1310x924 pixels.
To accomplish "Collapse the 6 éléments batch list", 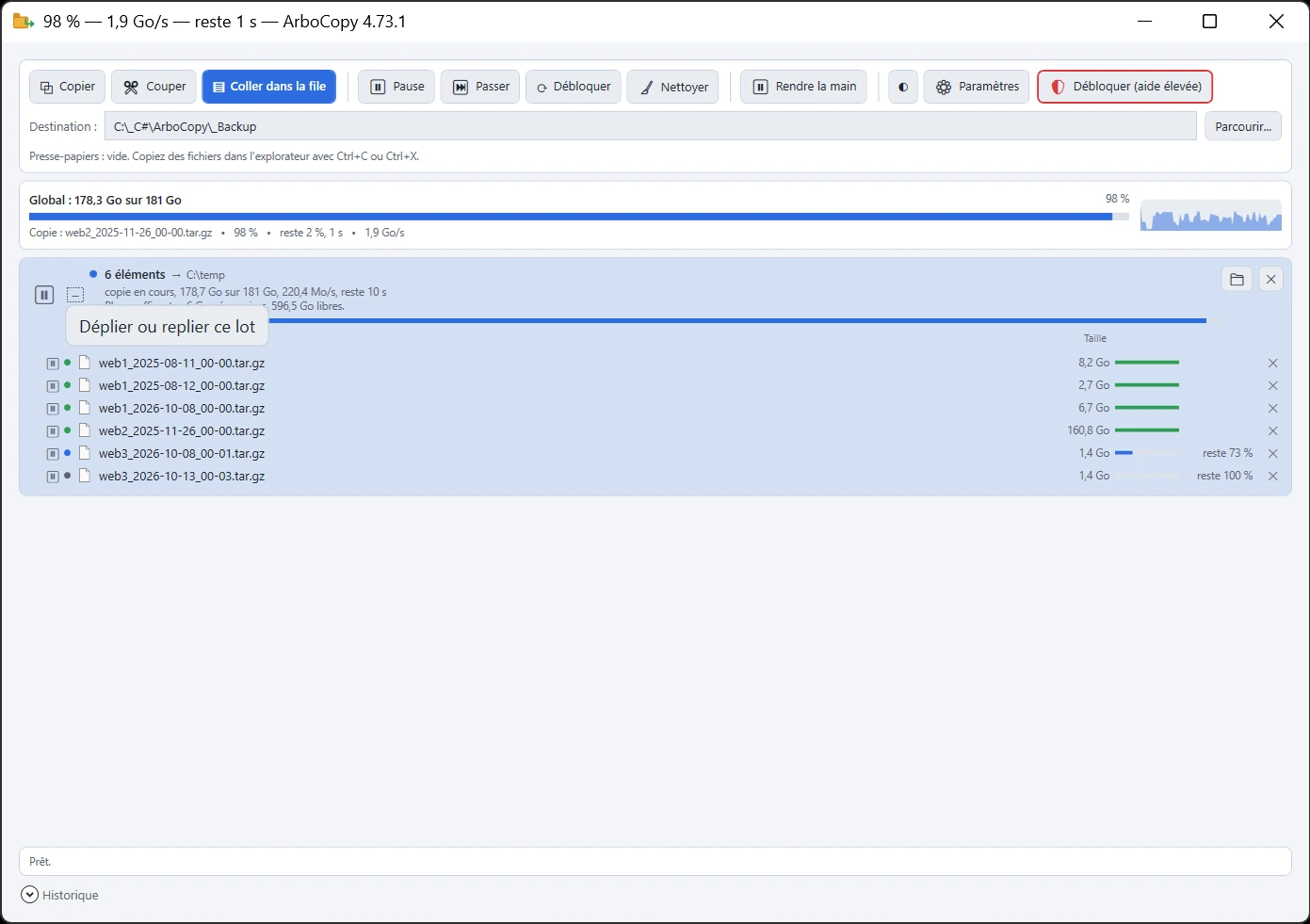I will point(75,295).
